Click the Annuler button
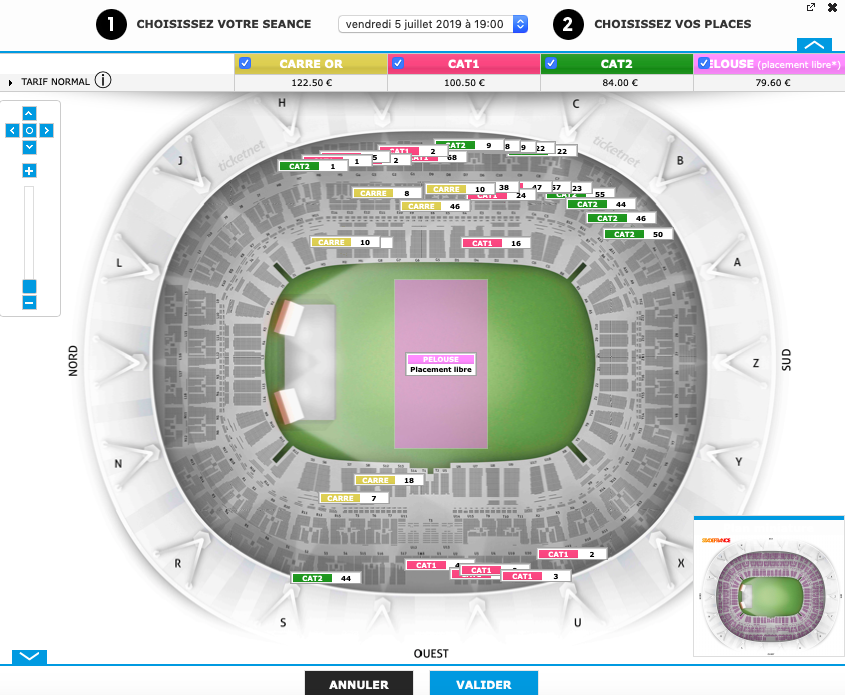The image size is (845, 695). [x=358, y=684]
